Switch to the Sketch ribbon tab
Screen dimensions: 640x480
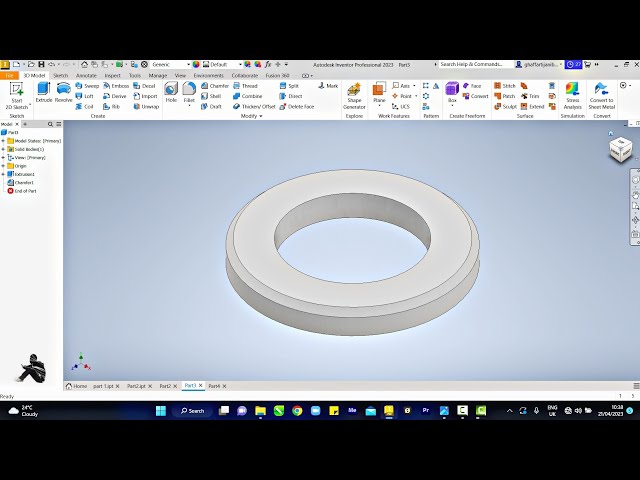point(60,76)
